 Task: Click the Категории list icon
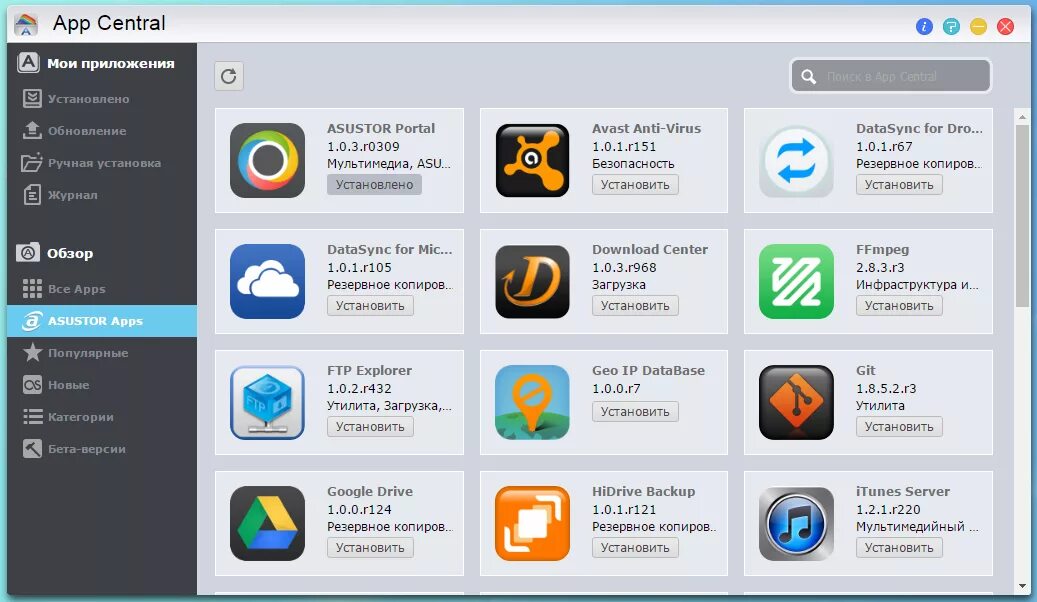pyautogui.click(x=32, y=416)
